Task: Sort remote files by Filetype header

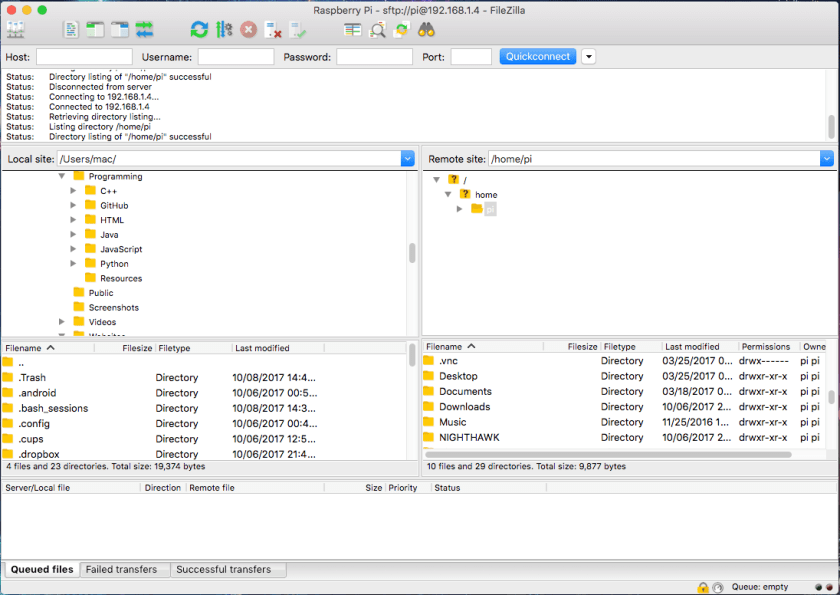Action: coord(631,347)
